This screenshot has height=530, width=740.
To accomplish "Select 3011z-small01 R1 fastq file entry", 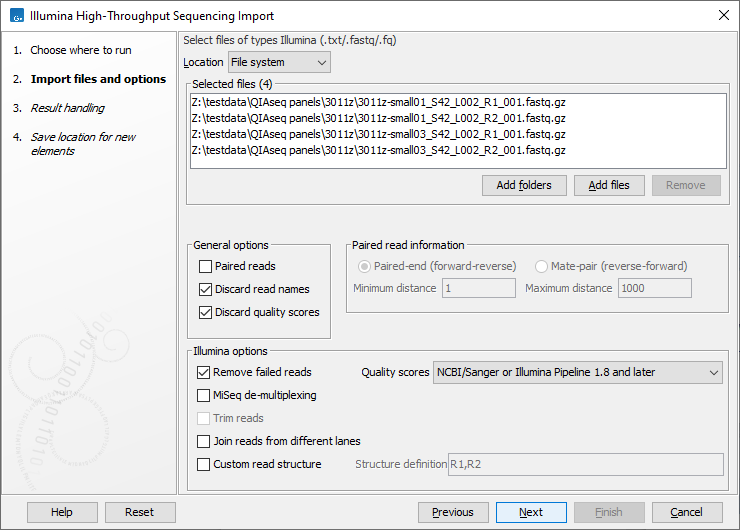I will pyautogui.click(x=380, y=102).
